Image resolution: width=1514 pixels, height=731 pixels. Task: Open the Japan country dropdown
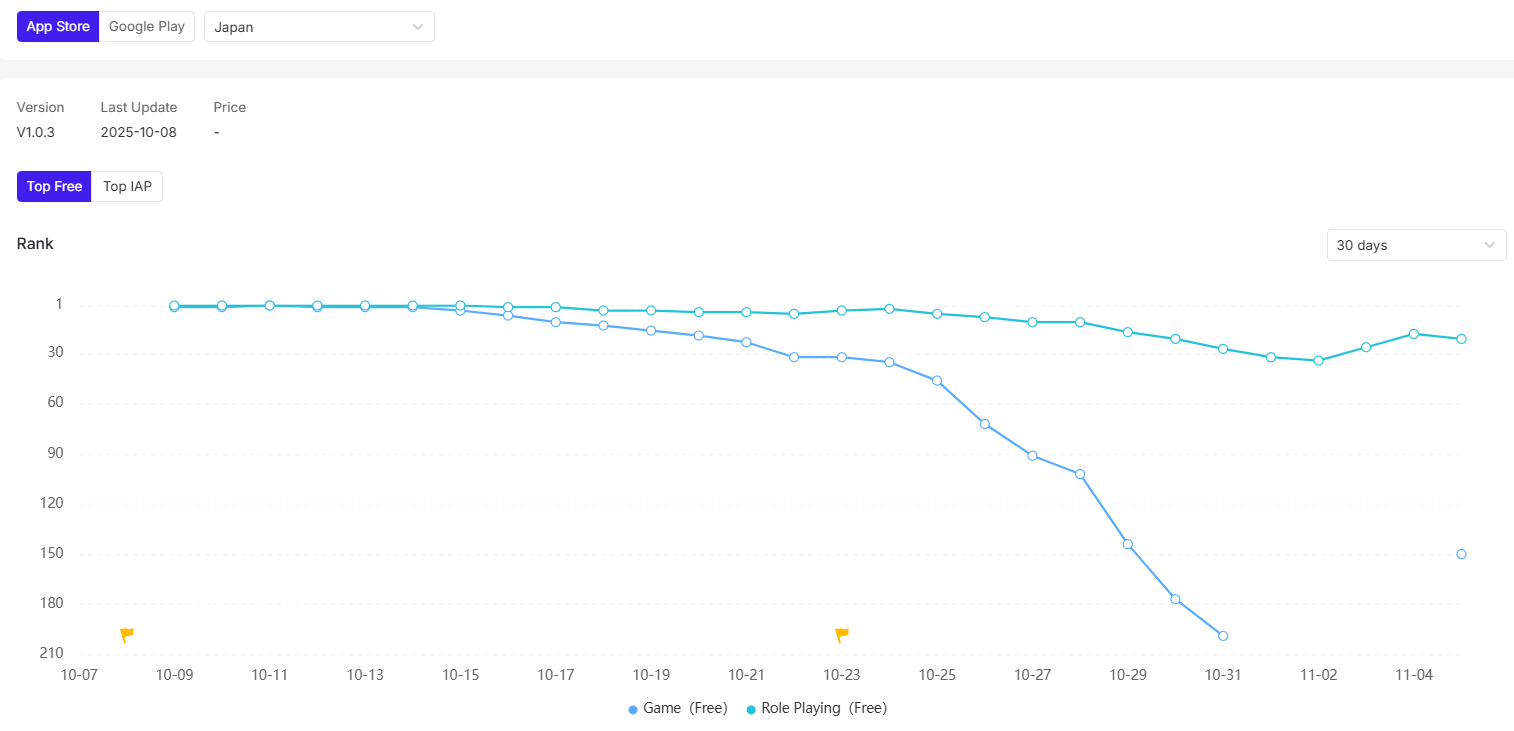(319, 27)
